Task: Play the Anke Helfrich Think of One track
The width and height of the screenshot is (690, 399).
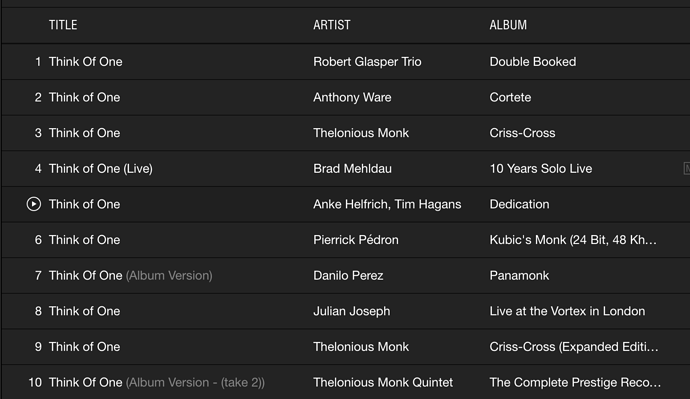Action: point(33,204)
